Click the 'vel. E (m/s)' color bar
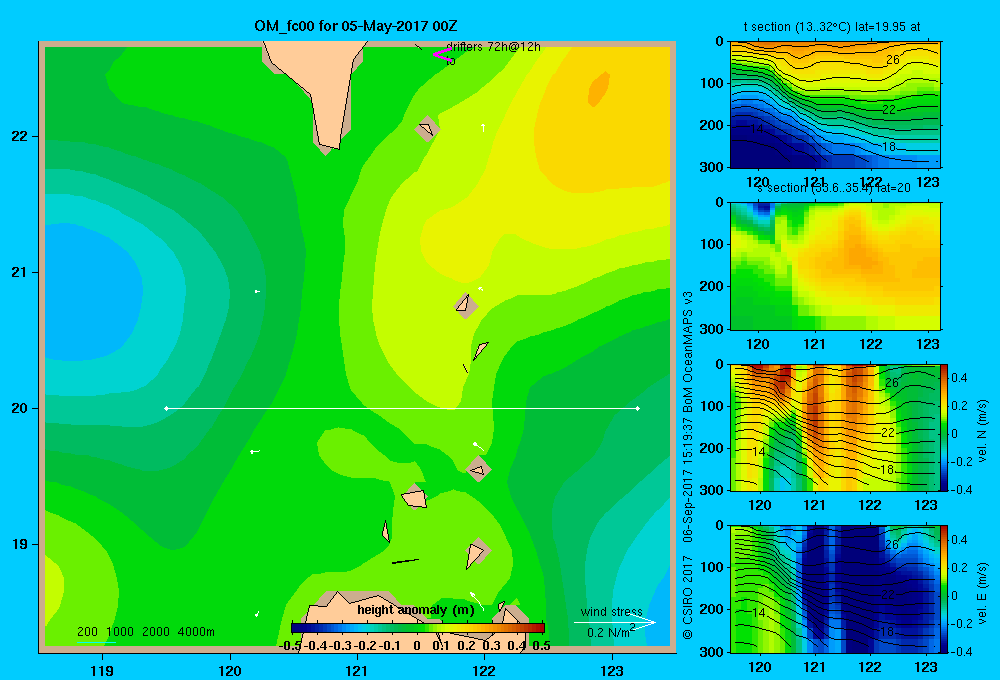 945,589
